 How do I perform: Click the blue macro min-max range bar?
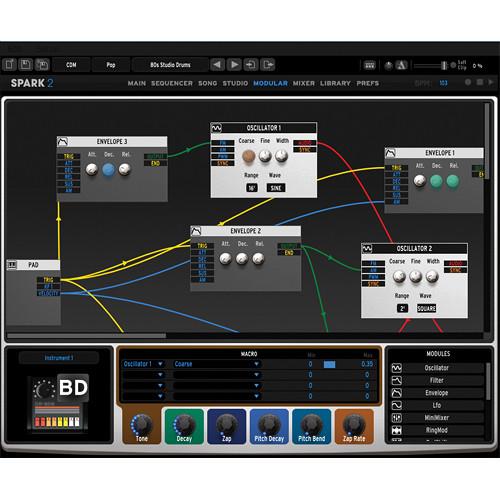click(x=329, y=364)
